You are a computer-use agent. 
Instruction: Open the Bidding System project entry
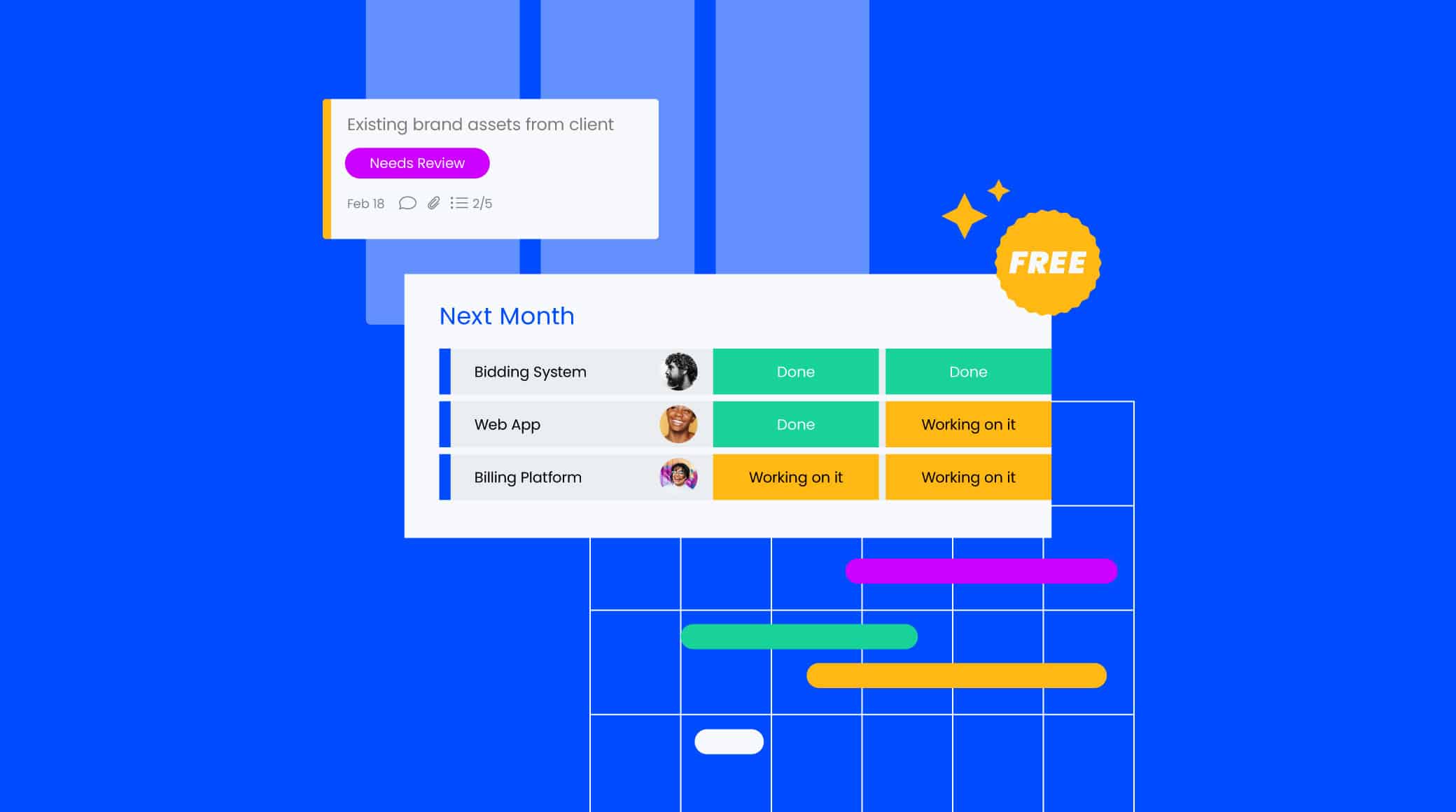531,371
